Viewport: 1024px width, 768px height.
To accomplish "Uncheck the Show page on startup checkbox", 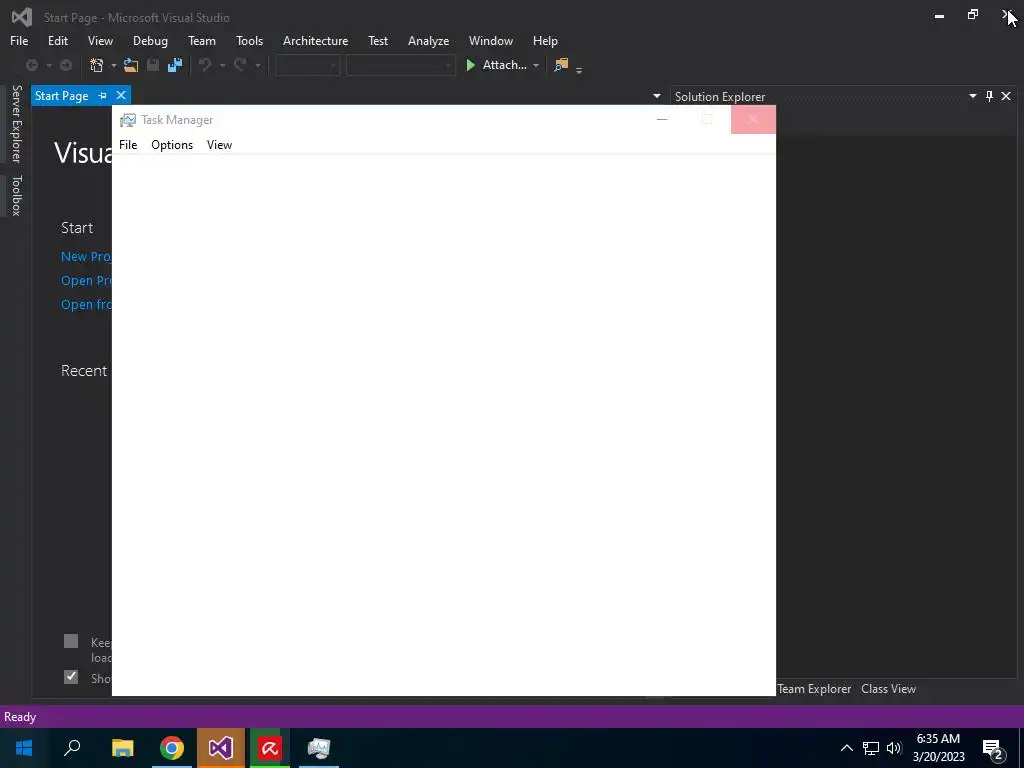I will [71, 677].
